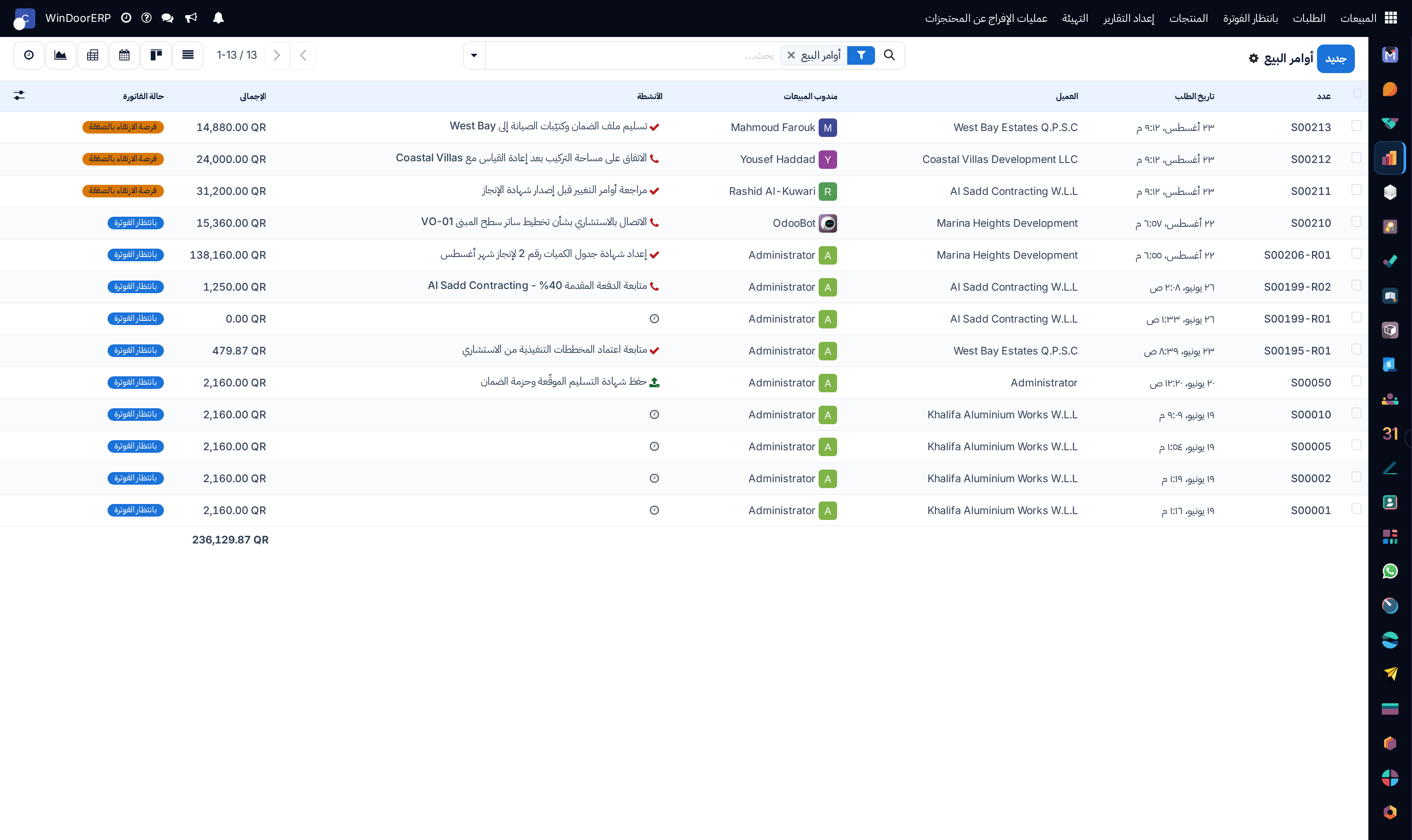The width and height of the screenshot is (1412, 840).
Task: Open the notifications bell icon
Action: click(218, 18)
